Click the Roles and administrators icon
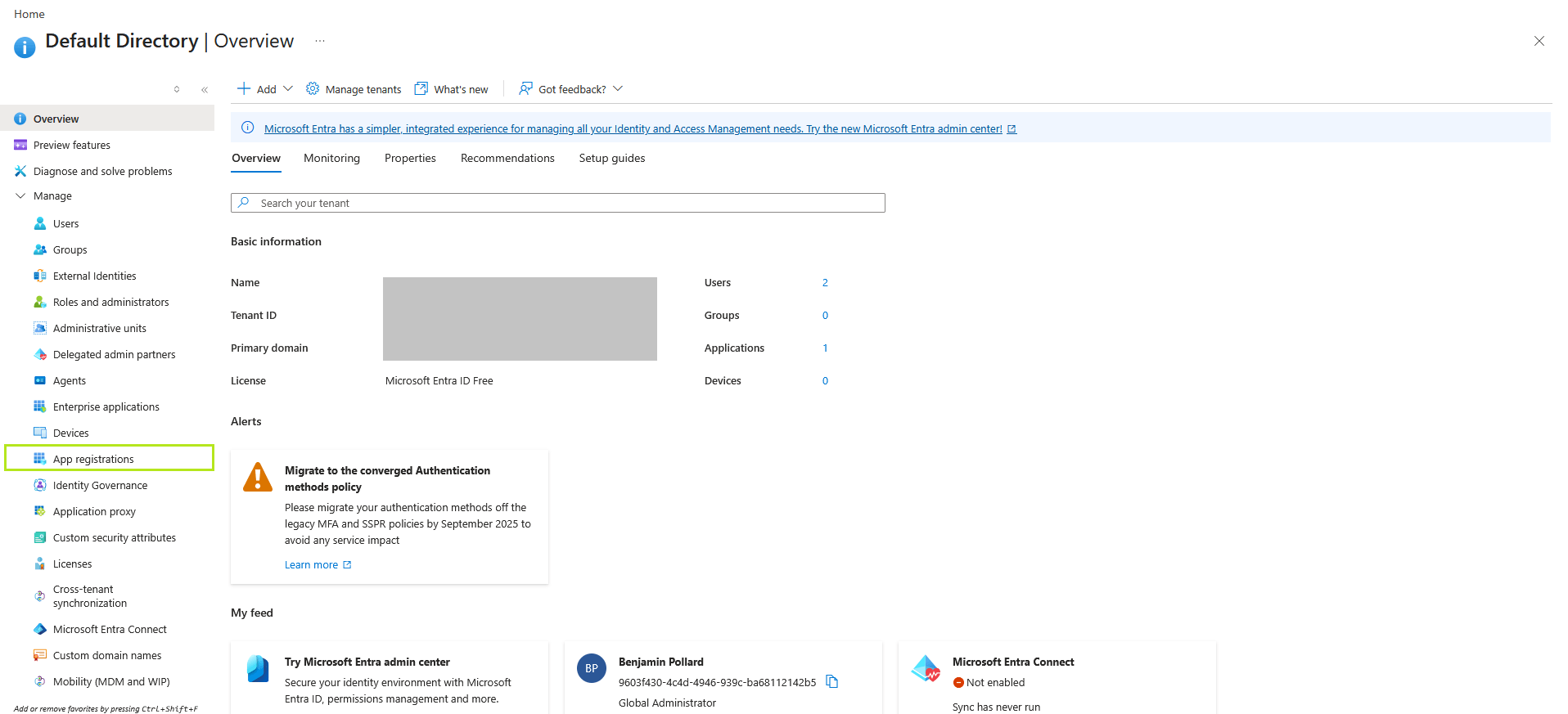The height and width of the screenshot is (714, 1568). click(x=40, y=302)
